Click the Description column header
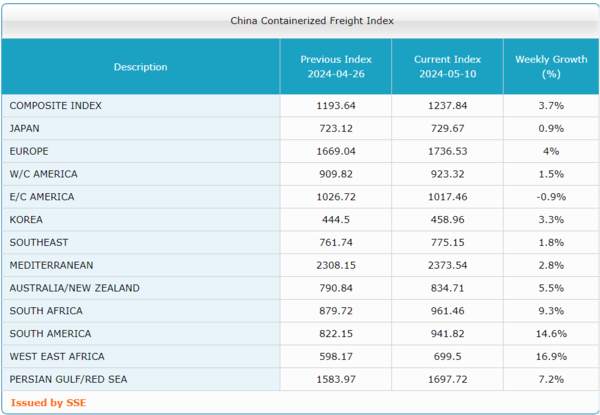Image resolution: width=600 pixels, height=415 pixels. [x=140, y=67]
